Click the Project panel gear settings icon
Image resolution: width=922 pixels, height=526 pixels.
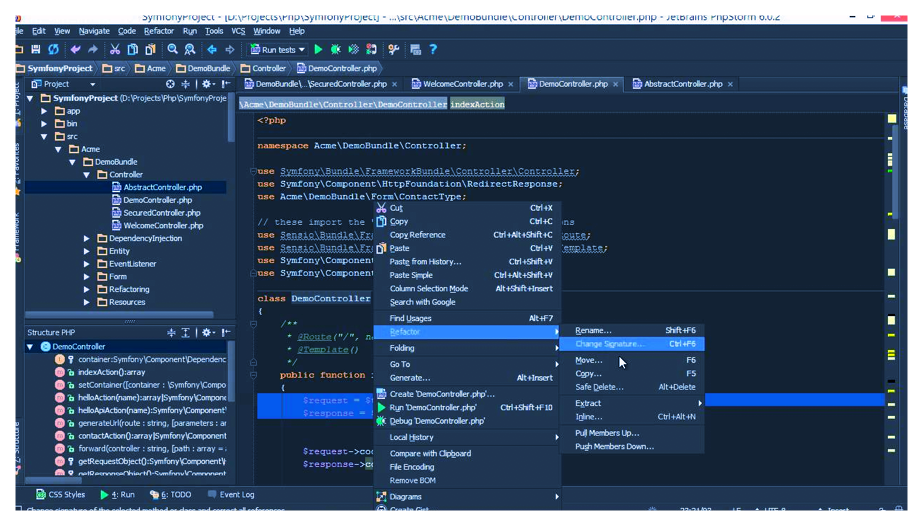coord(208,84)
